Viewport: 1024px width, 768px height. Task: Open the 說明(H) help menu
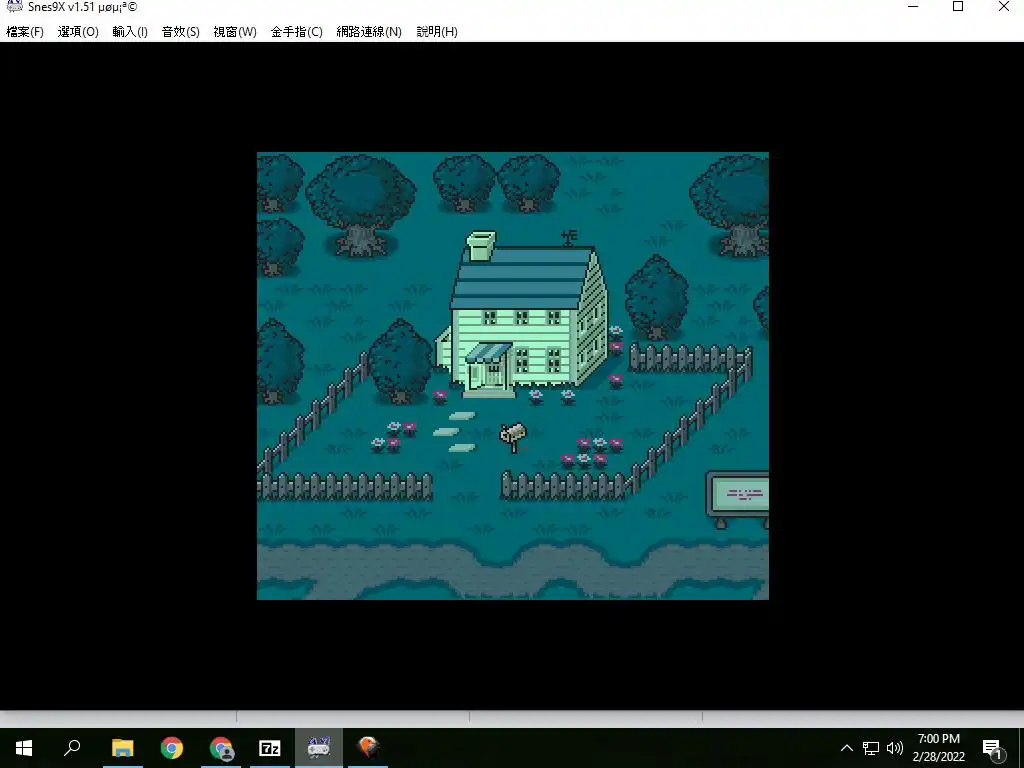[437, 31]
